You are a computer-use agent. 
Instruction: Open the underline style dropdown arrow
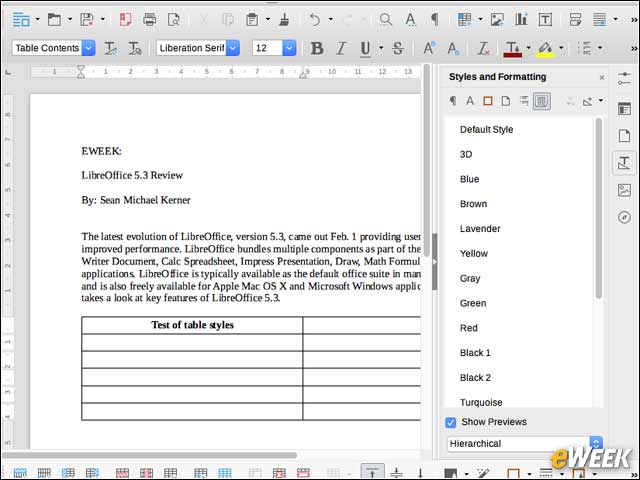coord(381,48)
